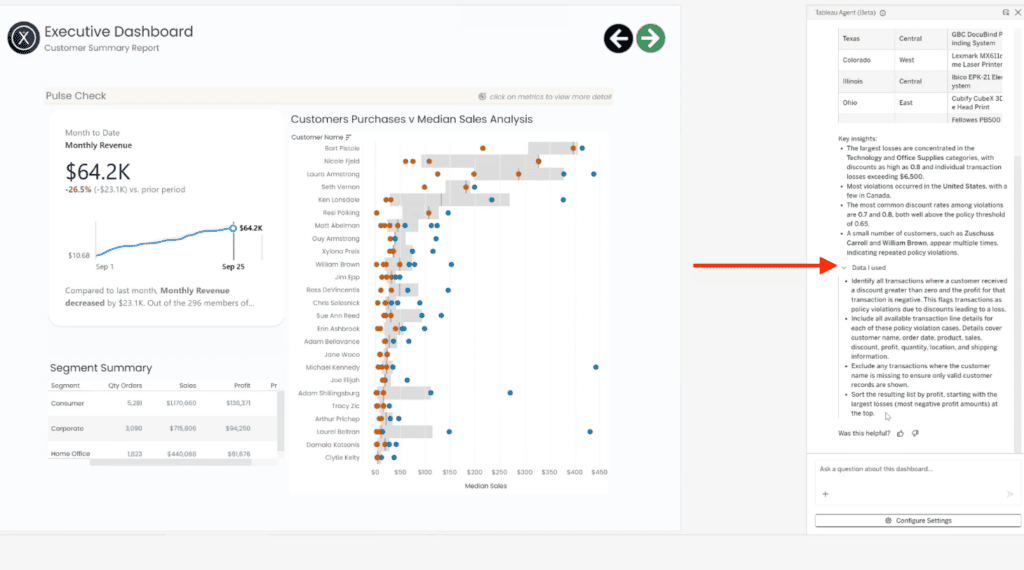Click the green forward arrow button

[650, 39]
